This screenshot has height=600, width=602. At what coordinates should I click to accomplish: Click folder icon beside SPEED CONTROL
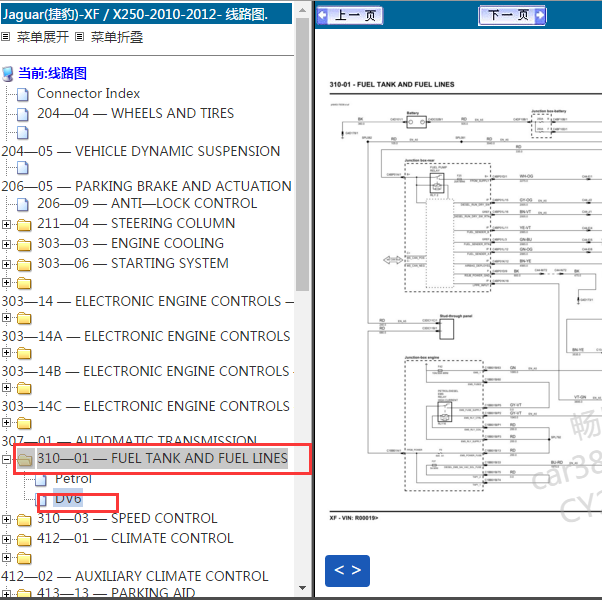point(24,520)
